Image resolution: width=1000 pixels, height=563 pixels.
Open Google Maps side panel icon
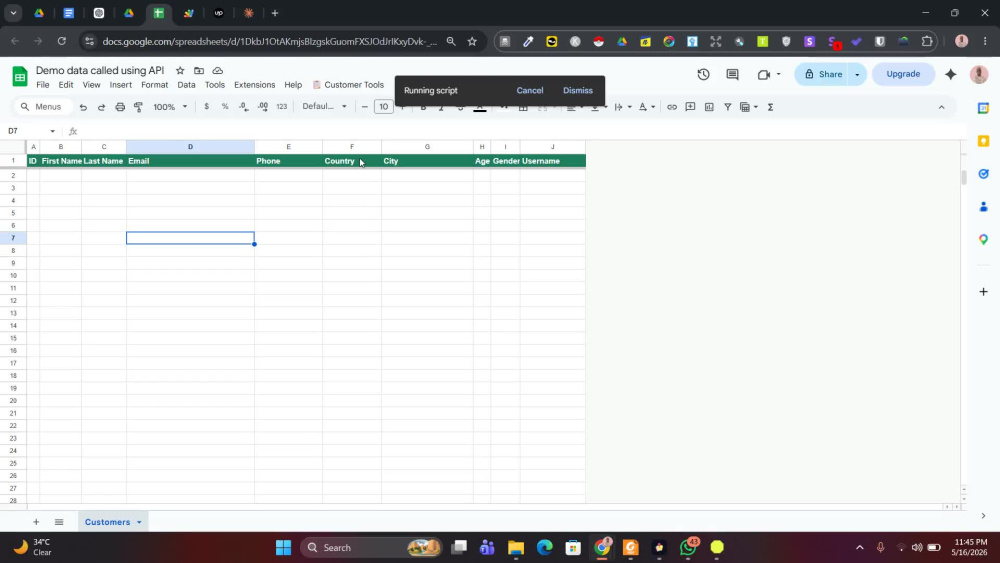(983, 239)
